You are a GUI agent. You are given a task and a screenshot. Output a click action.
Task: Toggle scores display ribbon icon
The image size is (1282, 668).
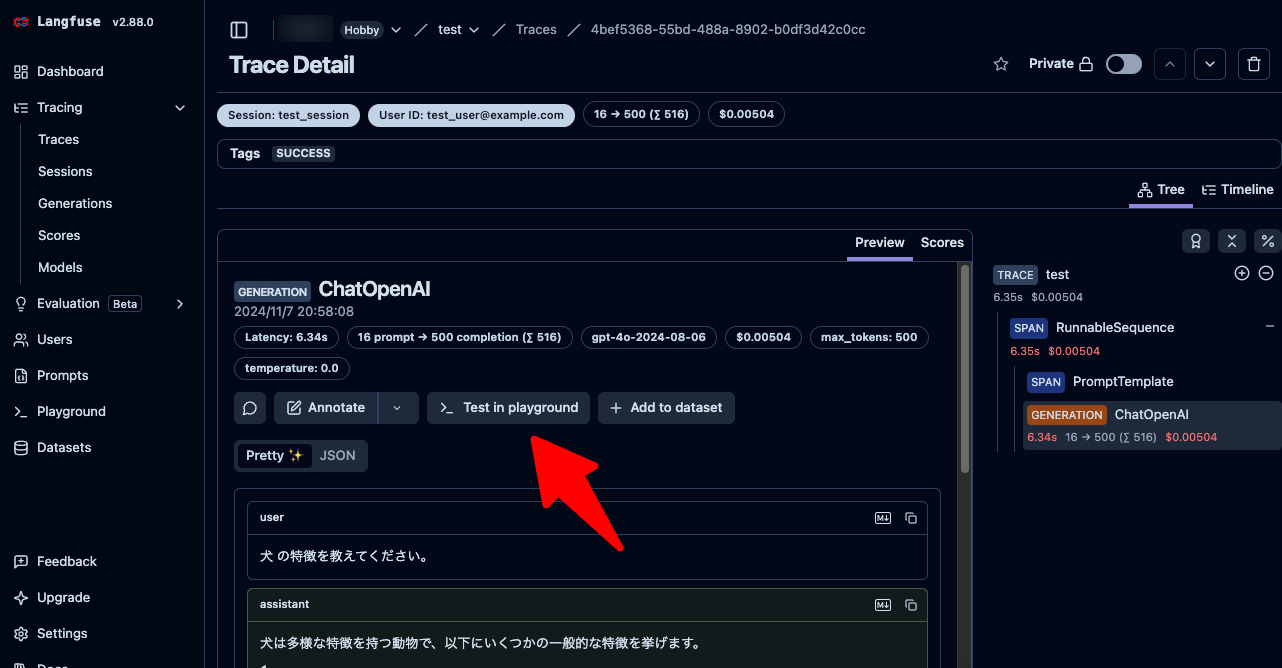(x=1195, y=241)
